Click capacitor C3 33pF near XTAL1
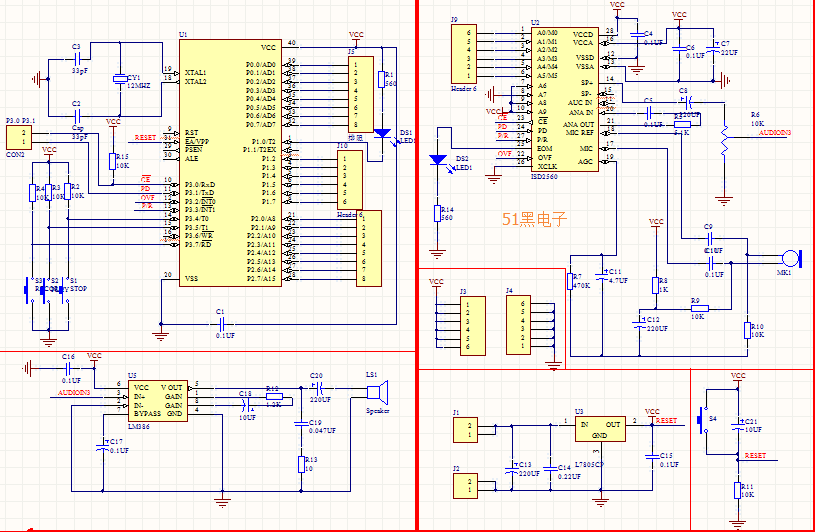The image size is (815, 532). pyautogui.click(x=77, y=59)
